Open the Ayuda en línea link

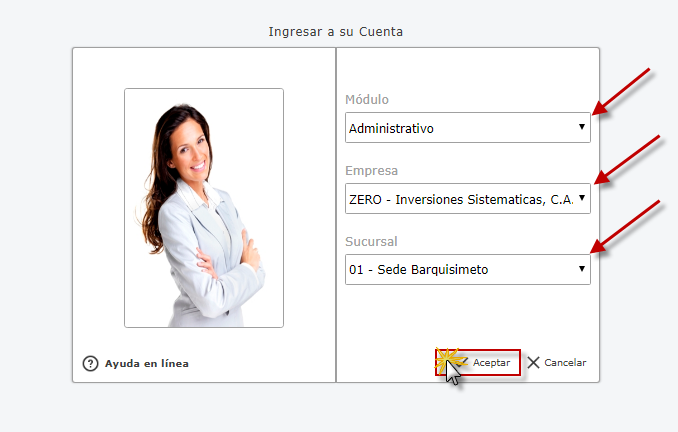147,363
